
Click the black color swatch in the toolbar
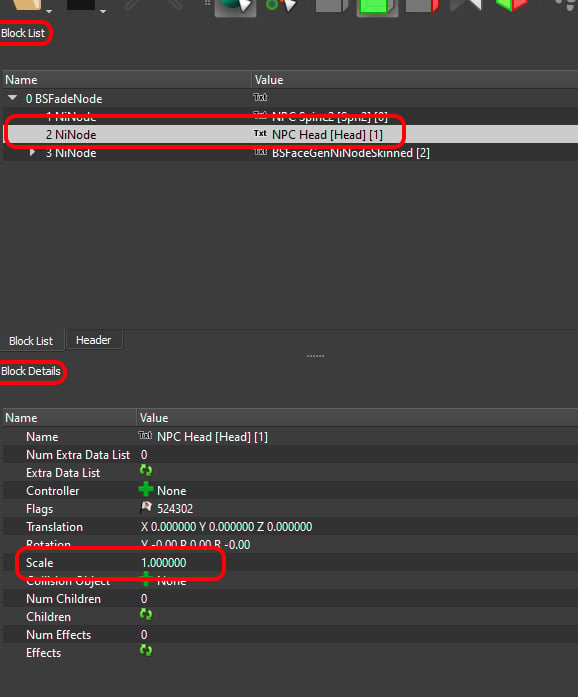pyautogui.click(x=81, y=4)
